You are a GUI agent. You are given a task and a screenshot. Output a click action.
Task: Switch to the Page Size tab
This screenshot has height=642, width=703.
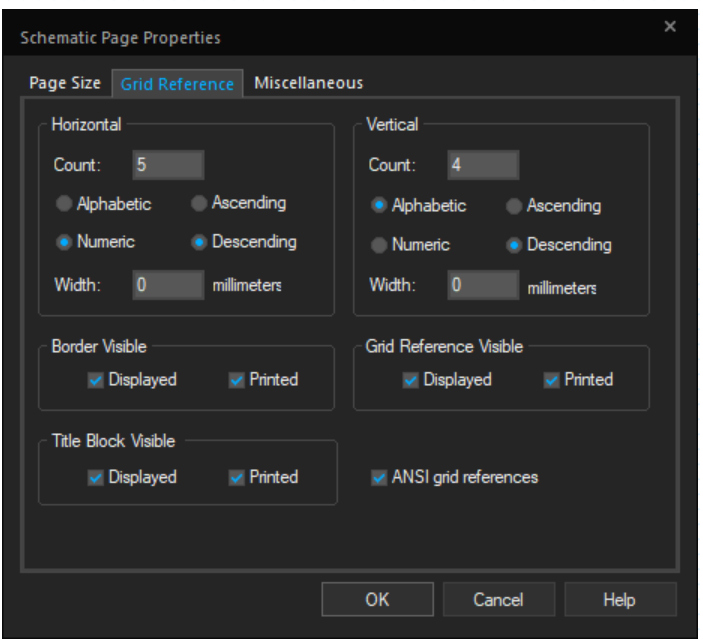click(x=65, y=83)
